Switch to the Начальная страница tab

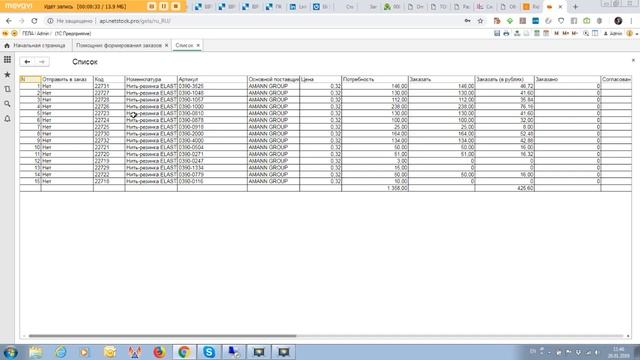(35, 45)
